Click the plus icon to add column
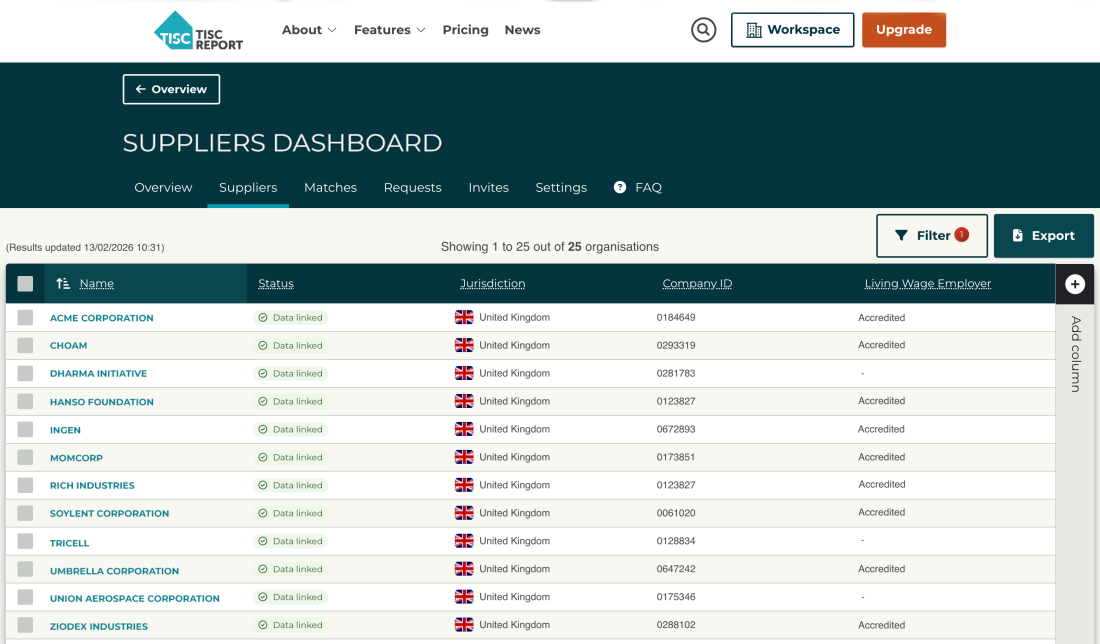The width and height of the screenshot is (1100, 644). [1075, 284]
